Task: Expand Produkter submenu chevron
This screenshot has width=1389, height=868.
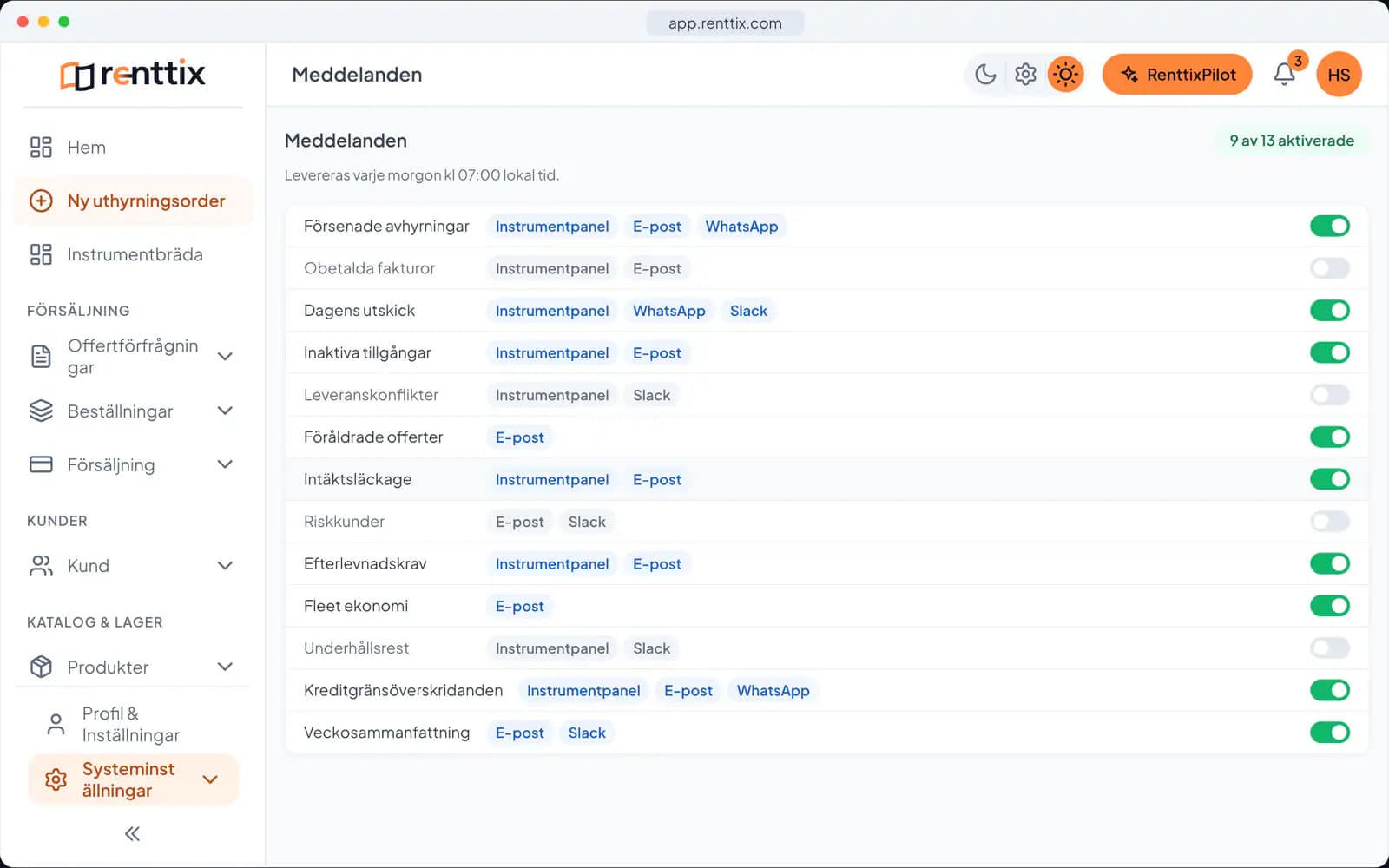Action: pos(225,667)
